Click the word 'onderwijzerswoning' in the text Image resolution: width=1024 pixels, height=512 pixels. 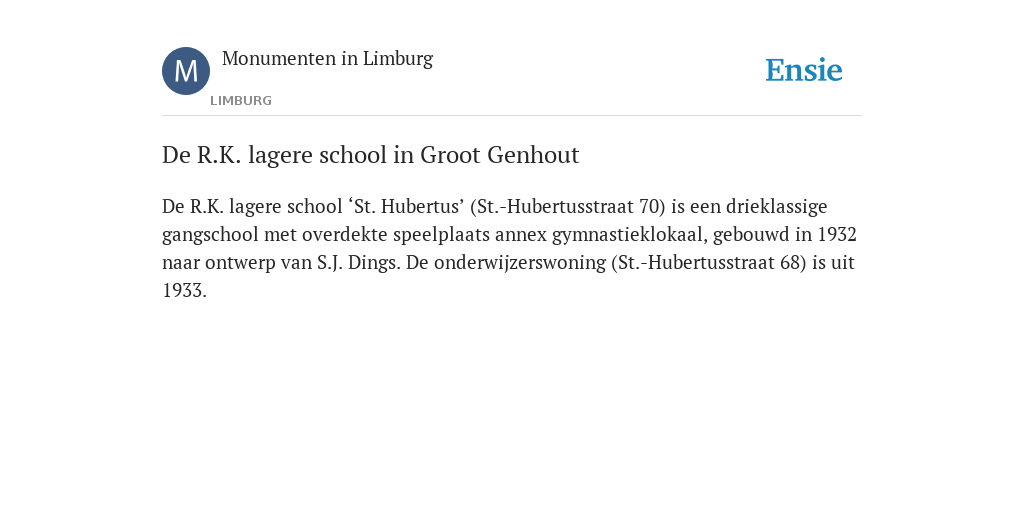(520, 263)
